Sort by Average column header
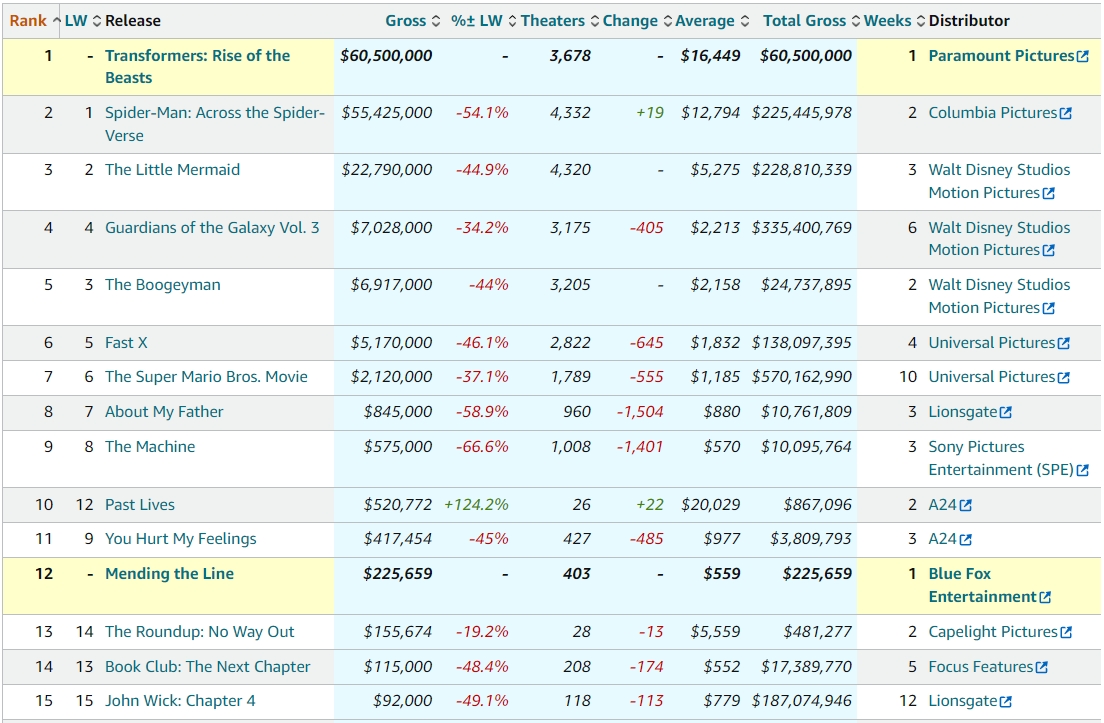 712,21
